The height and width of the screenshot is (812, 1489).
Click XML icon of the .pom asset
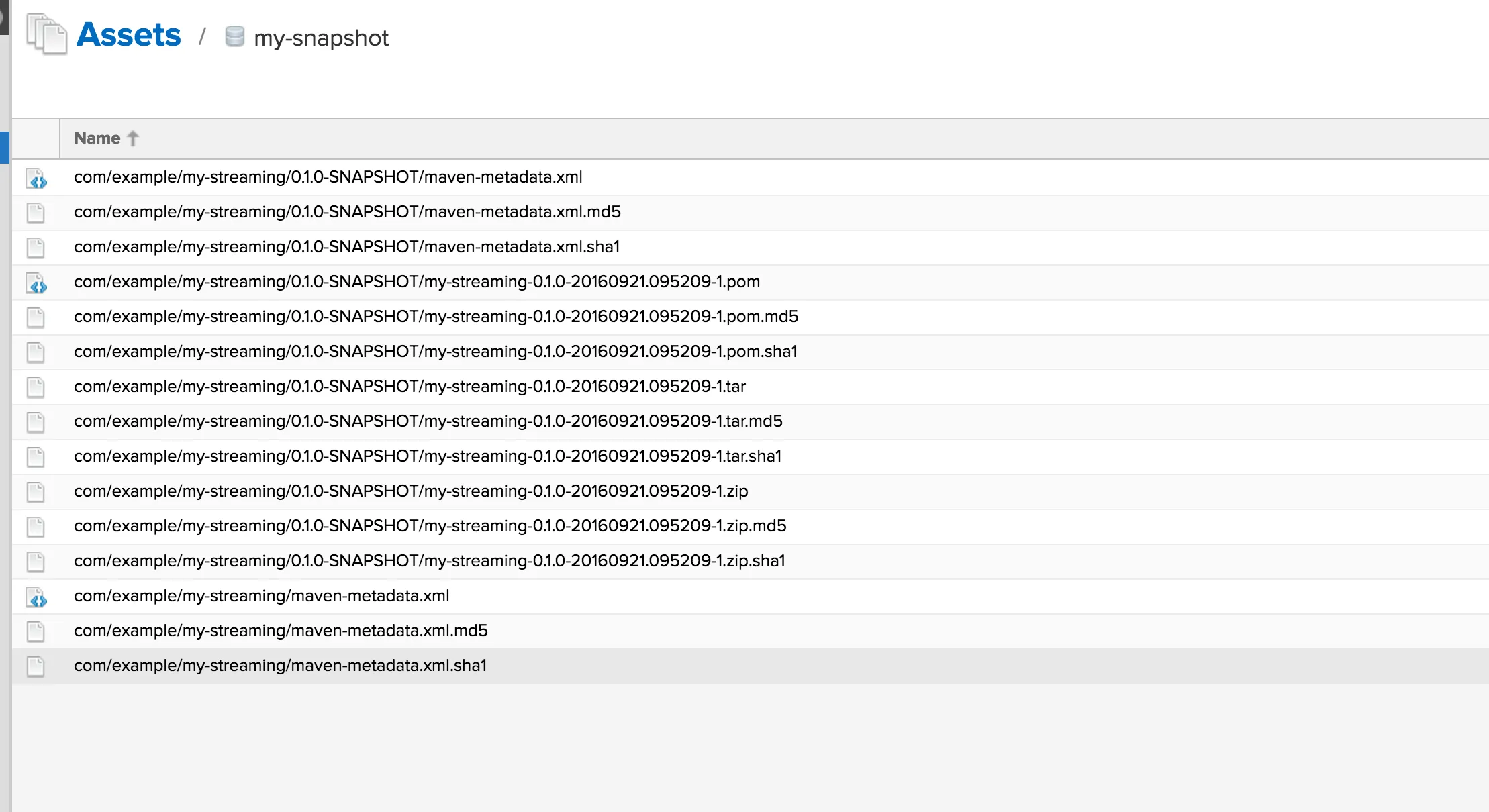click(x=36, y=283)
